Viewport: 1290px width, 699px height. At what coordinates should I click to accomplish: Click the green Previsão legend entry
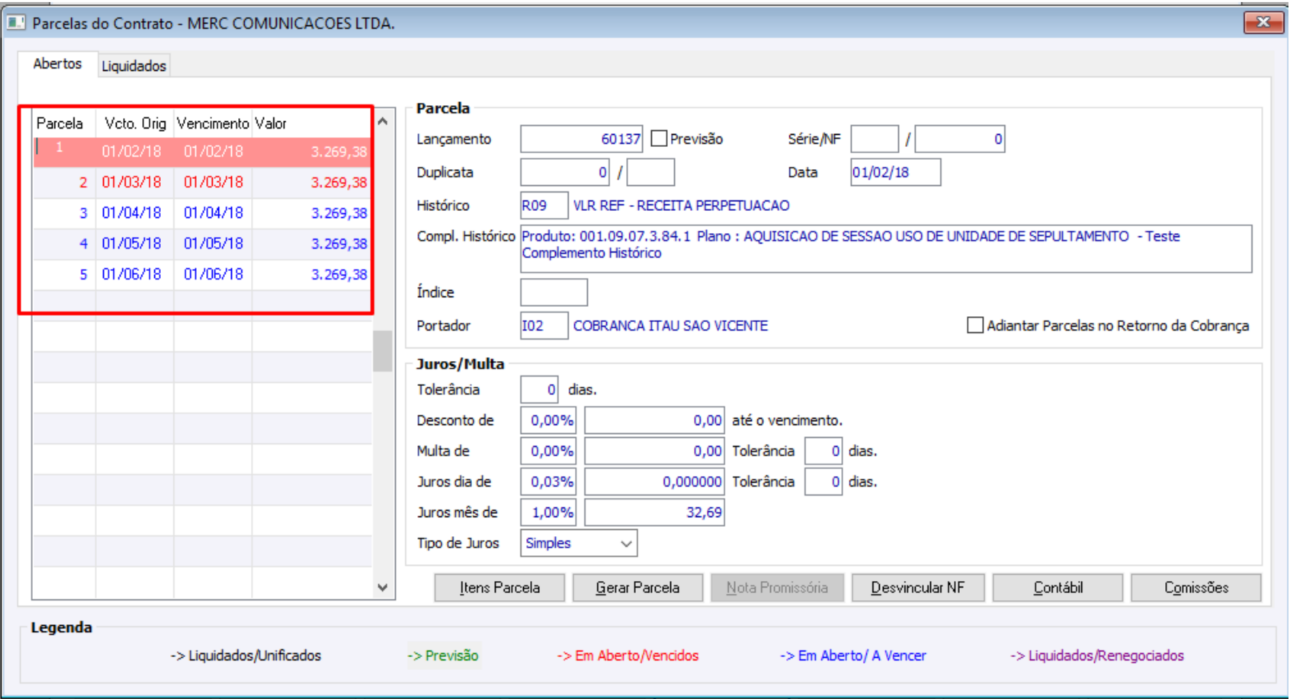[x=443, y=656]
